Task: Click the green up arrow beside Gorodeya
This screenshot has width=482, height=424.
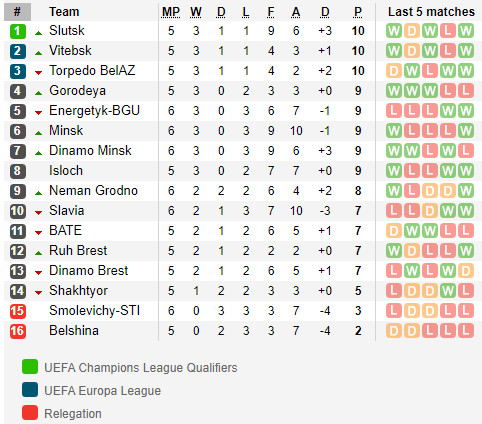Action: coord(39,93)
